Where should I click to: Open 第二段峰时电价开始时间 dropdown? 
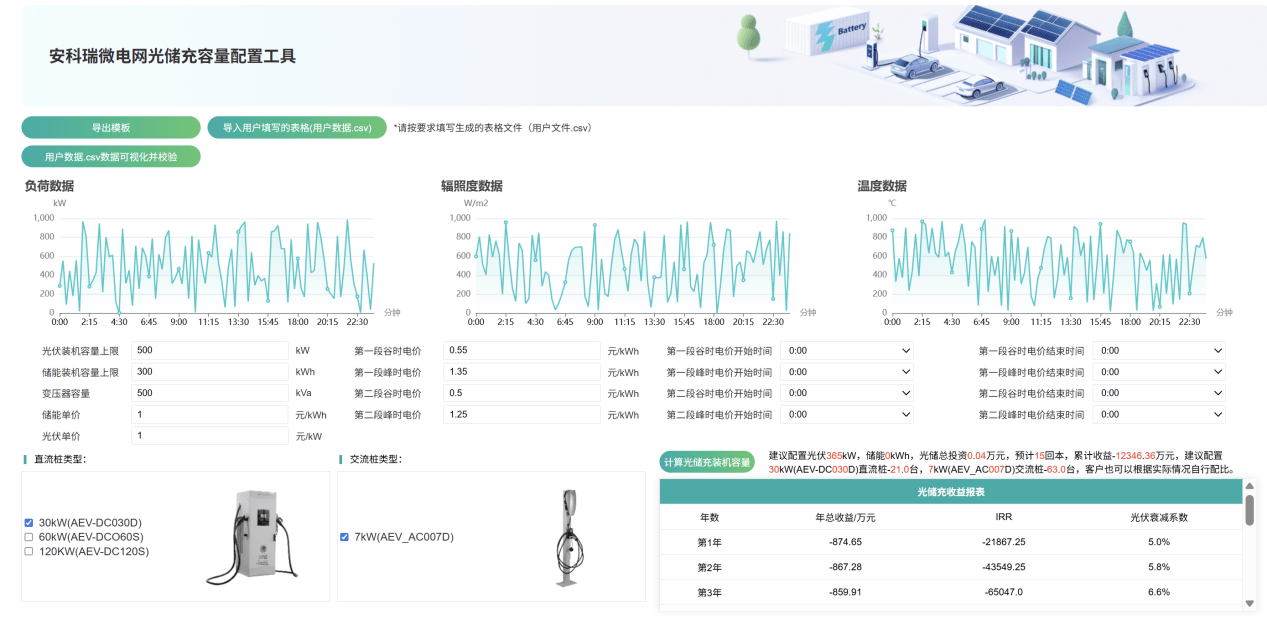(846, 414)
